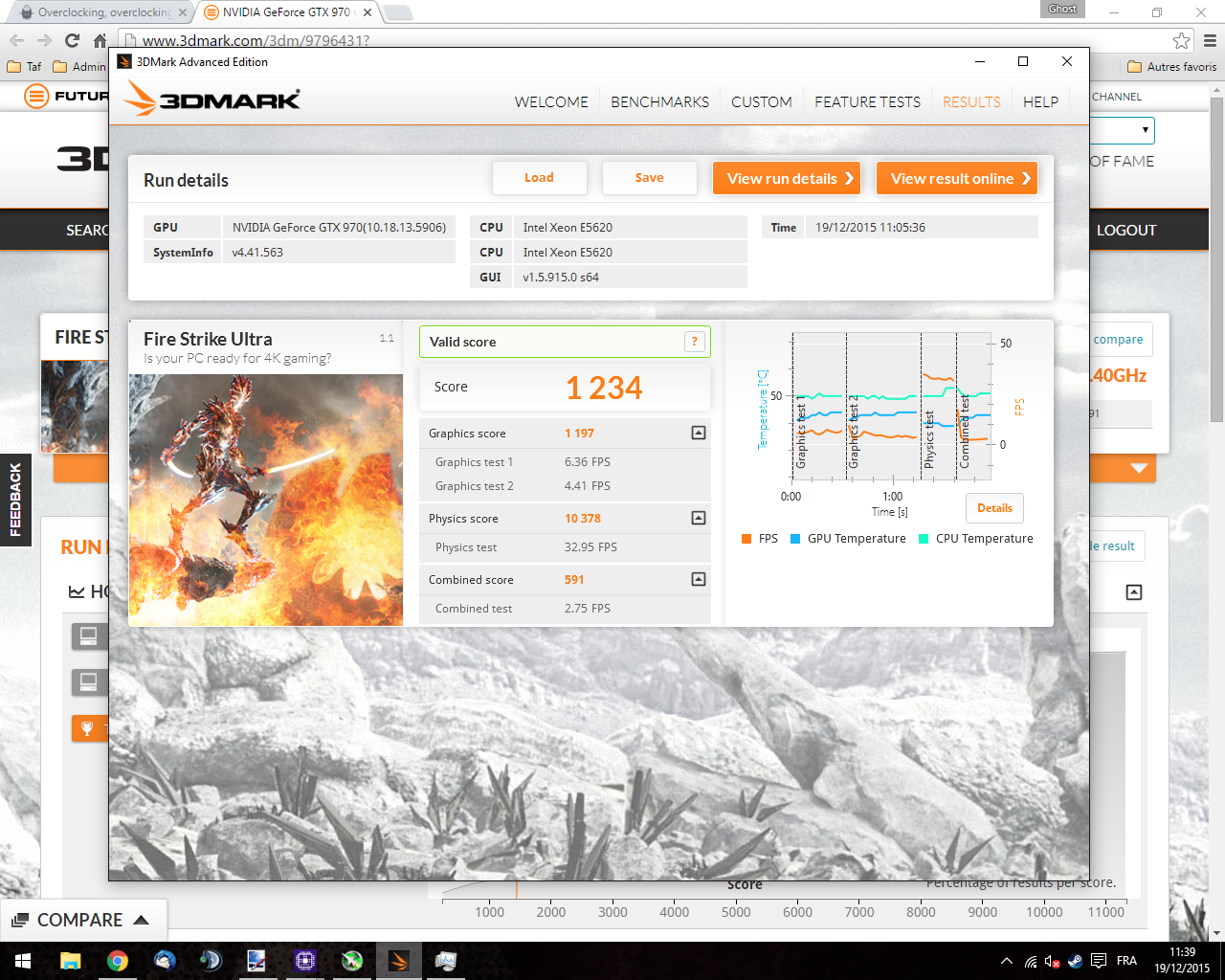The height and width of the screenshot is (980, 1225).
Task: Select the RESULTS tab
Action: point(971,101)
